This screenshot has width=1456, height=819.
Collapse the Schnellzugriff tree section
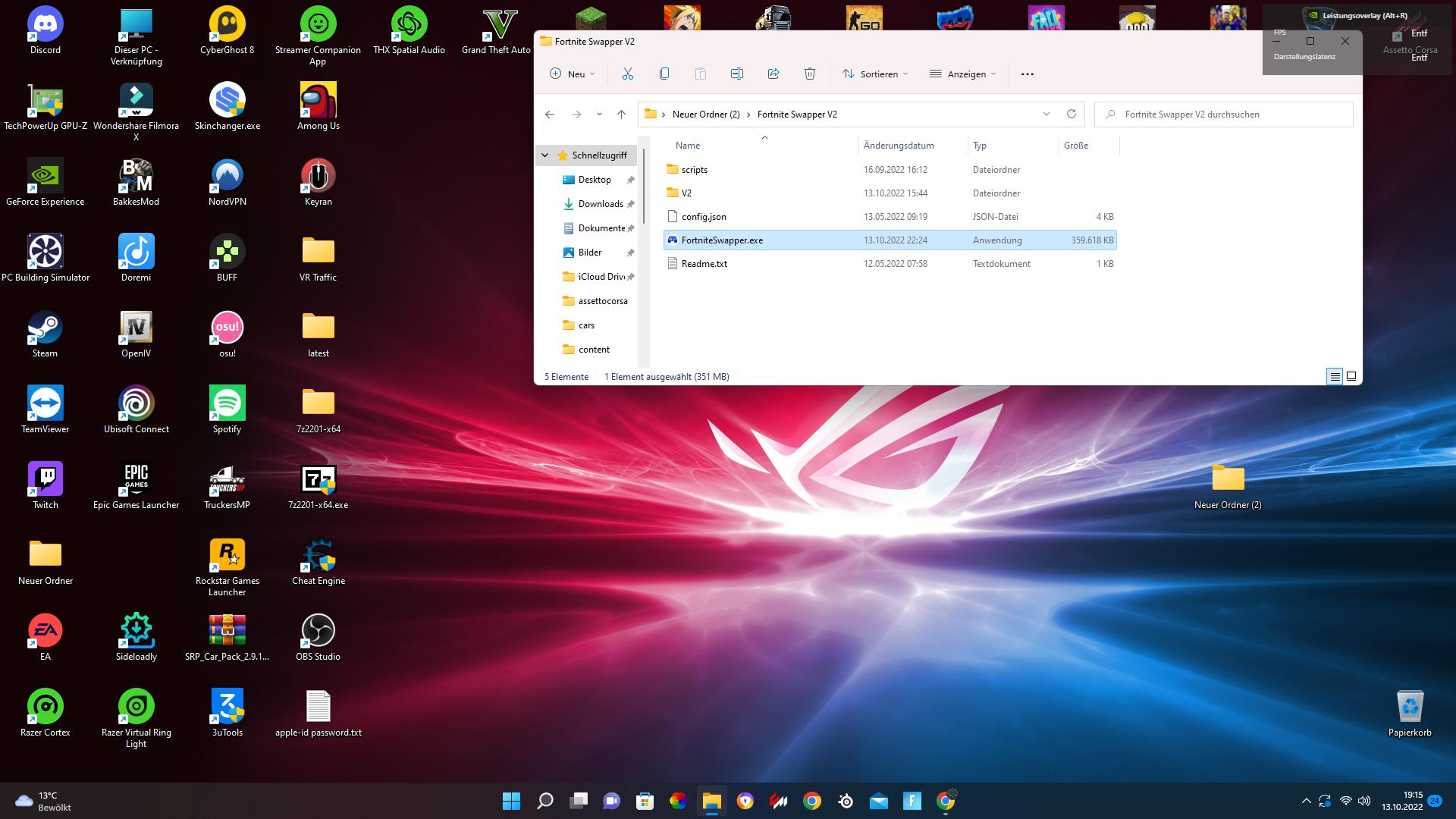point(544,155)
